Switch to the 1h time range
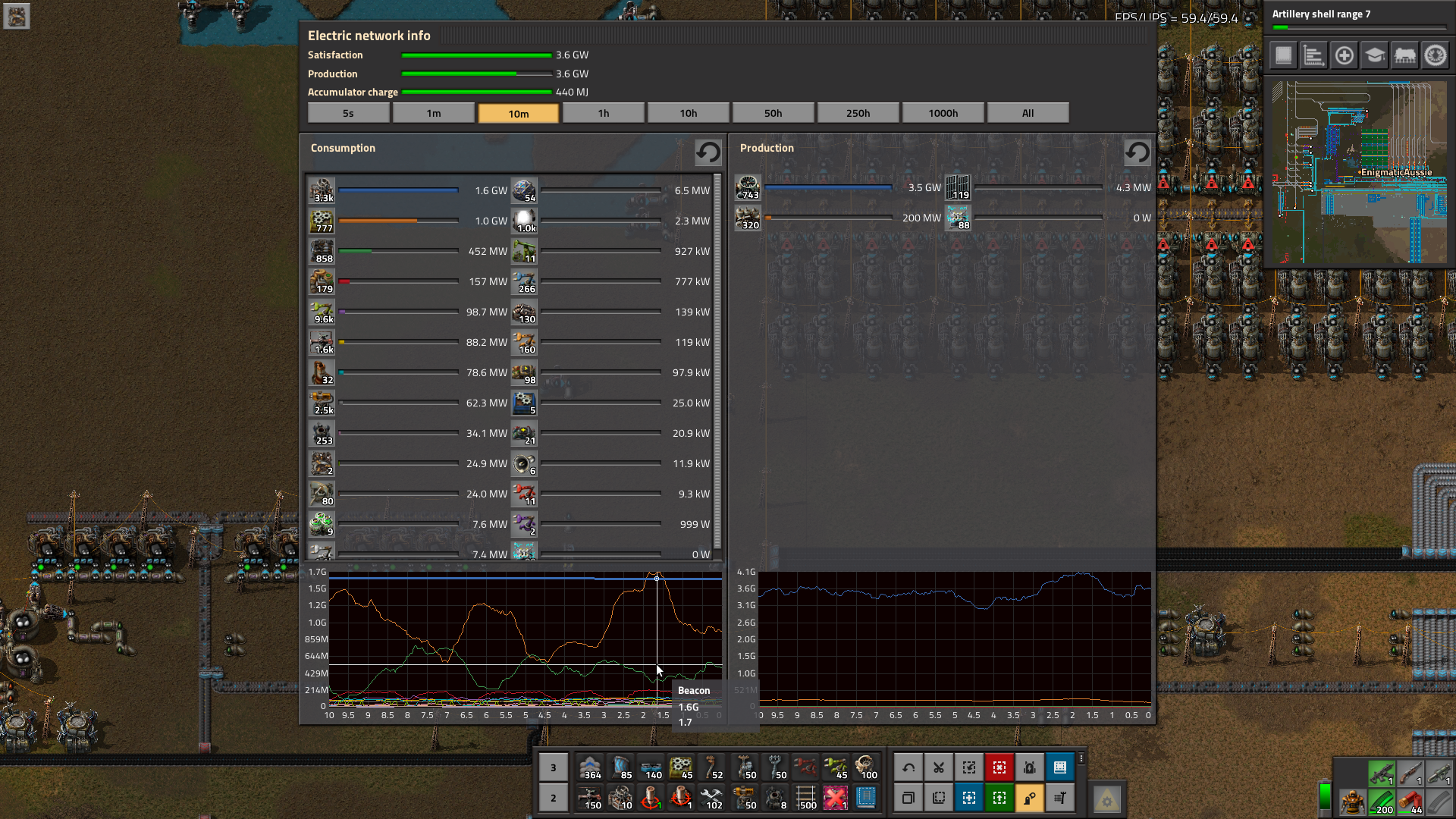1456x819 pixels. pos(603,113)
